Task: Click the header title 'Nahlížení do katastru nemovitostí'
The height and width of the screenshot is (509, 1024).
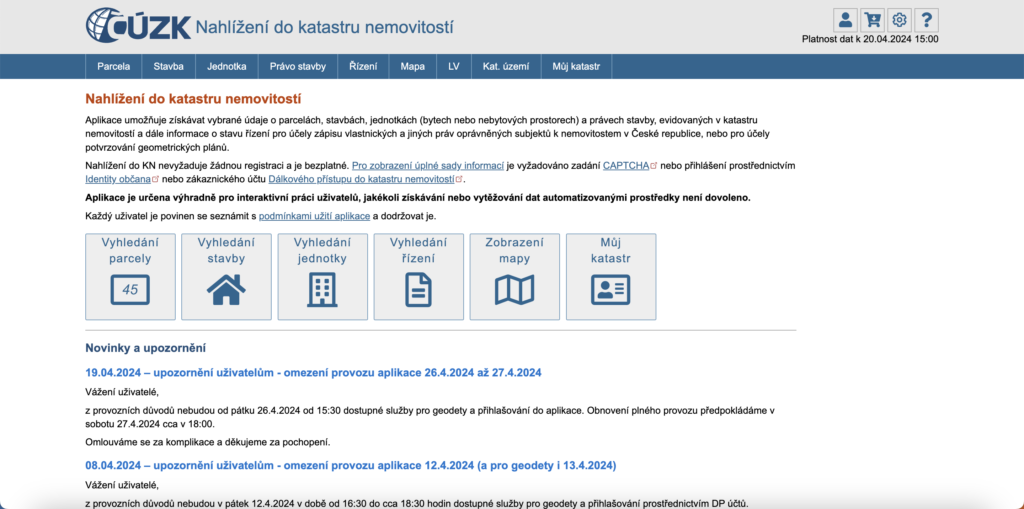Action: pyautogui.click(x=325, y=27)
